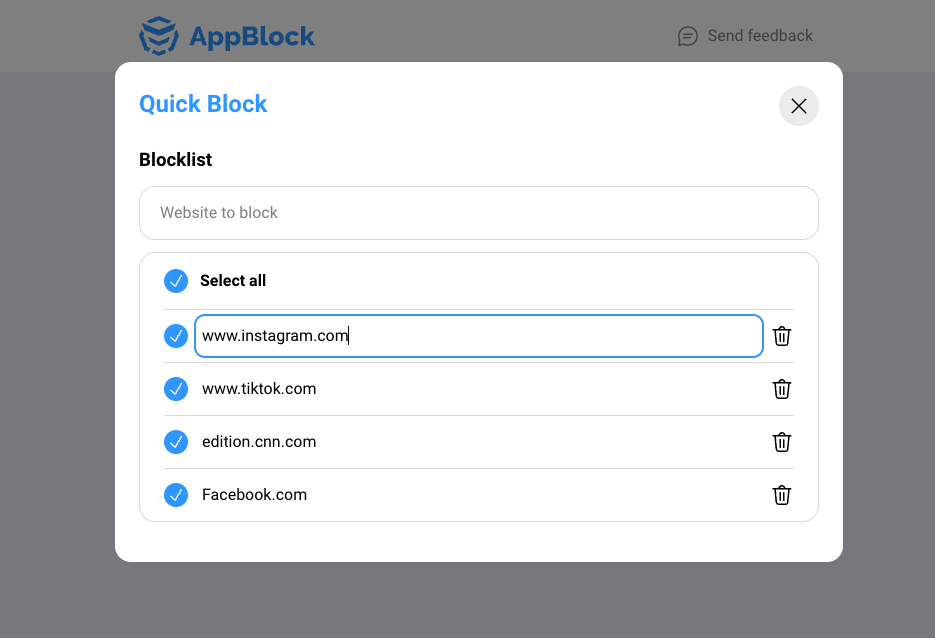Remove www.tiktok.com using the trash icon
Image resolution: width=935 pixels, height=638 pixels.
tap(782, 389)
